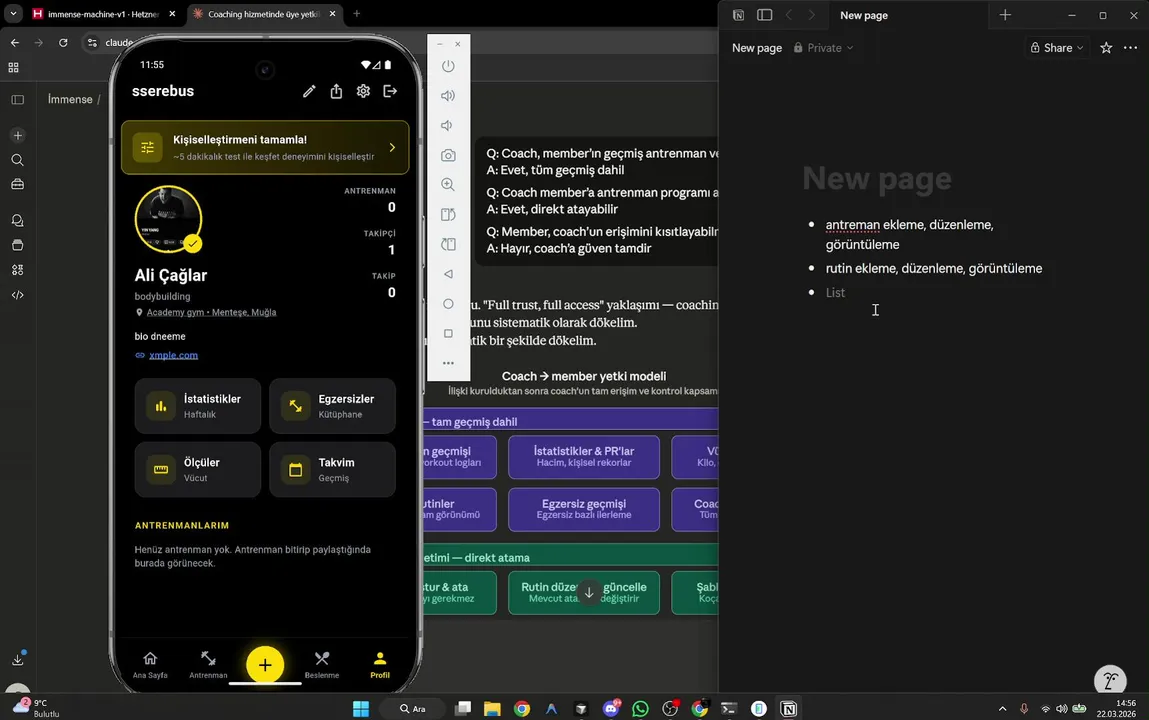
Task: Open WhatsApp from the taskbar
Action: [x=640, y=708]
